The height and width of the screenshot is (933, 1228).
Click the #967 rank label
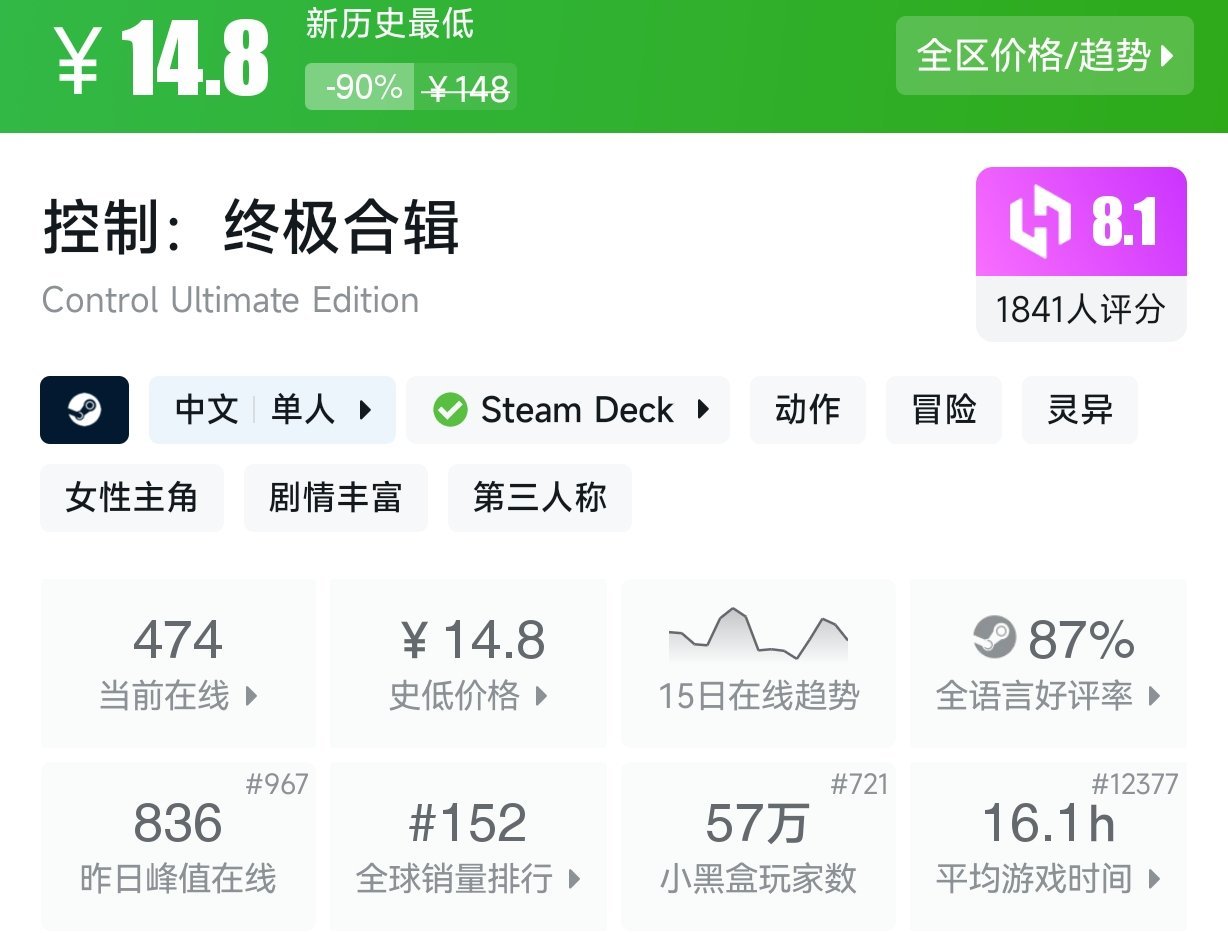coord(277,784)
